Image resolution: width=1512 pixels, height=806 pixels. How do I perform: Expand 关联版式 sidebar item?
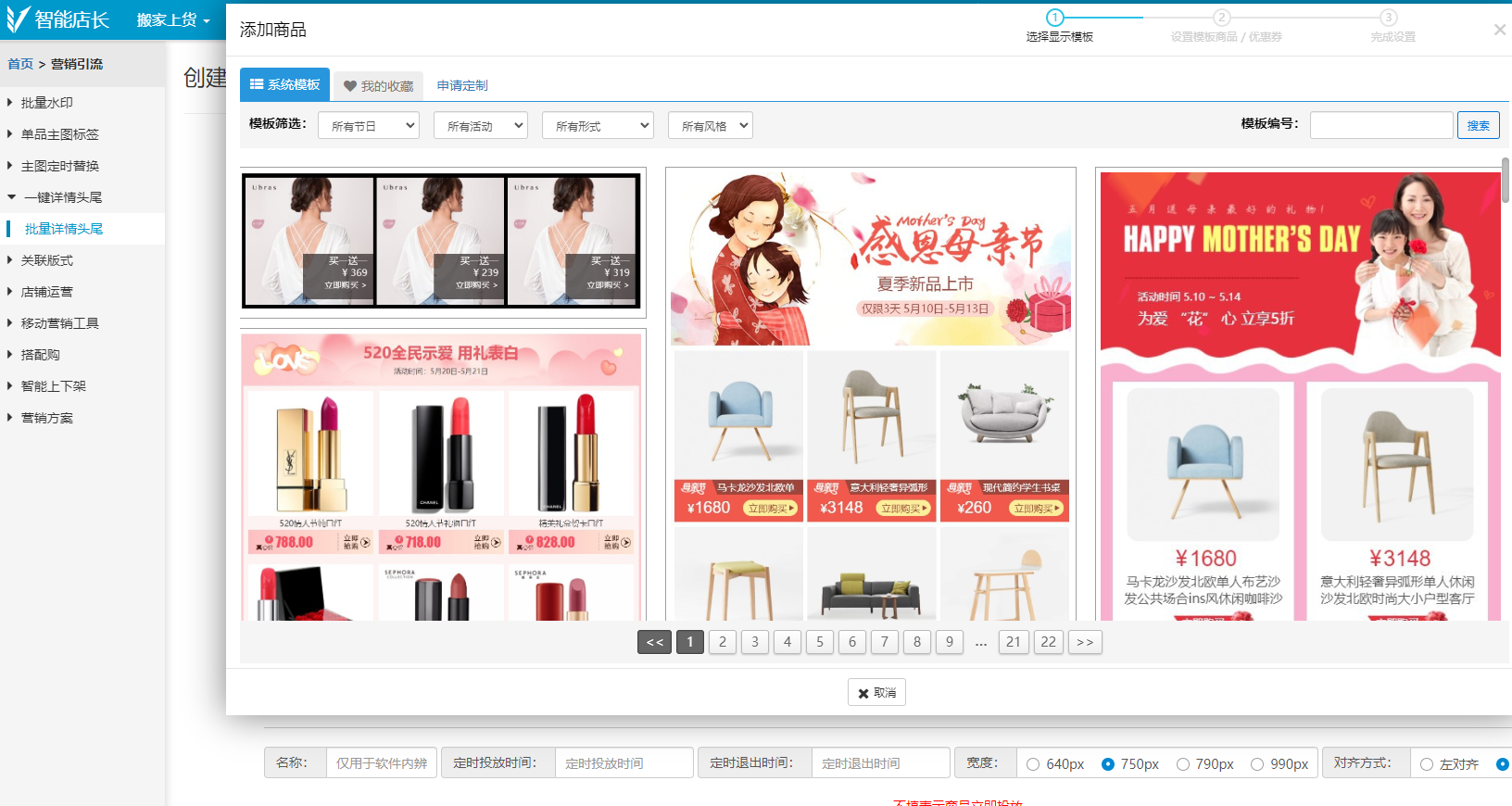46,260
